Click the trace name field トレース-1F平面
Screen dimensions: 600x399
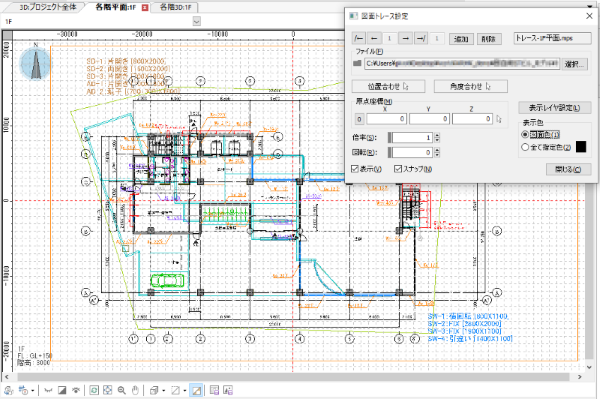552,38
